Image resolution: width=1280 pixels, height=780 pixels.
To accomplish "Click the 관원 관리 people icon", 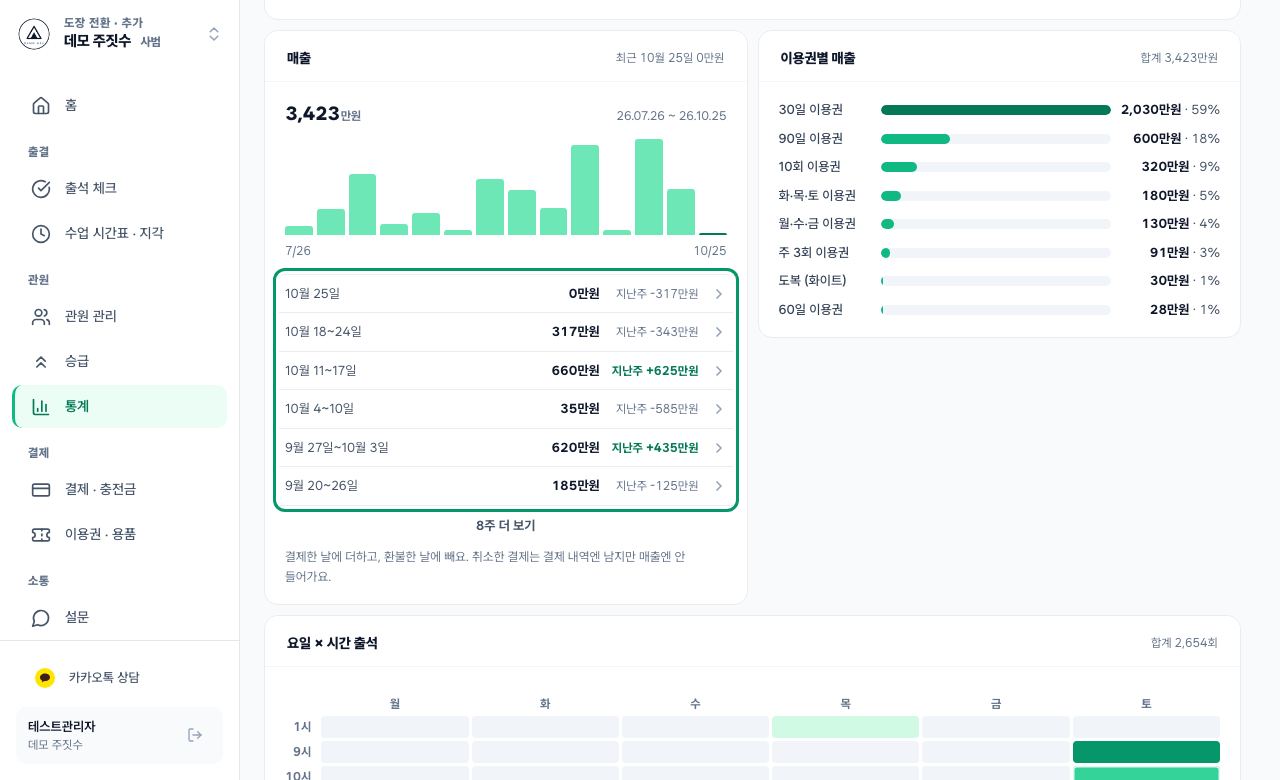I will [x=41, y=316].
